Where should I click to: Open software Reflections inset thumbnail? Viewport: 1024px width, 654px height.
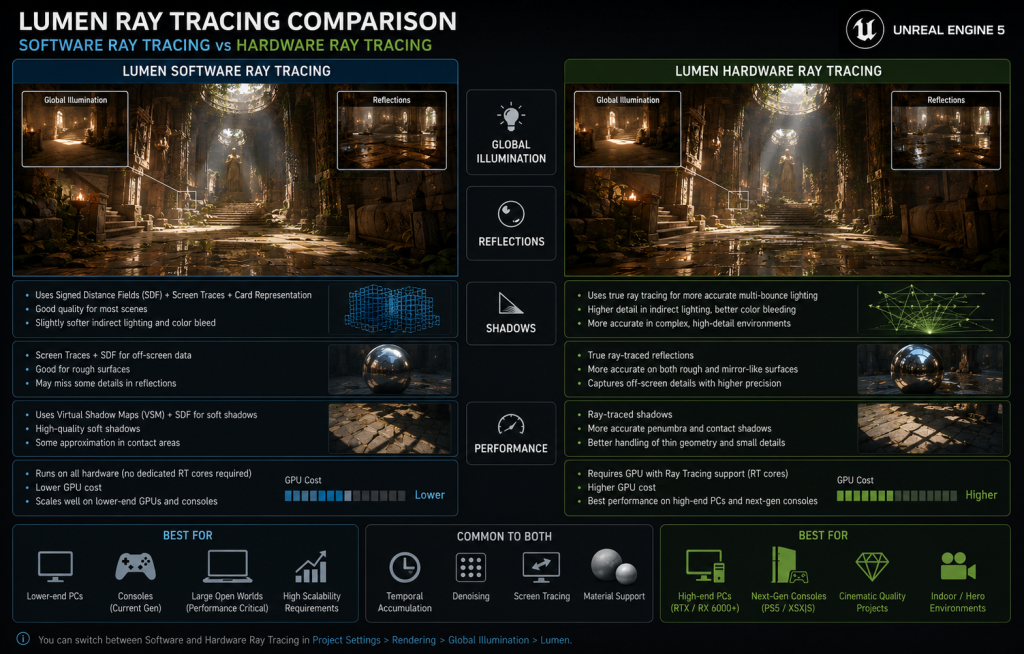[392, 130]
